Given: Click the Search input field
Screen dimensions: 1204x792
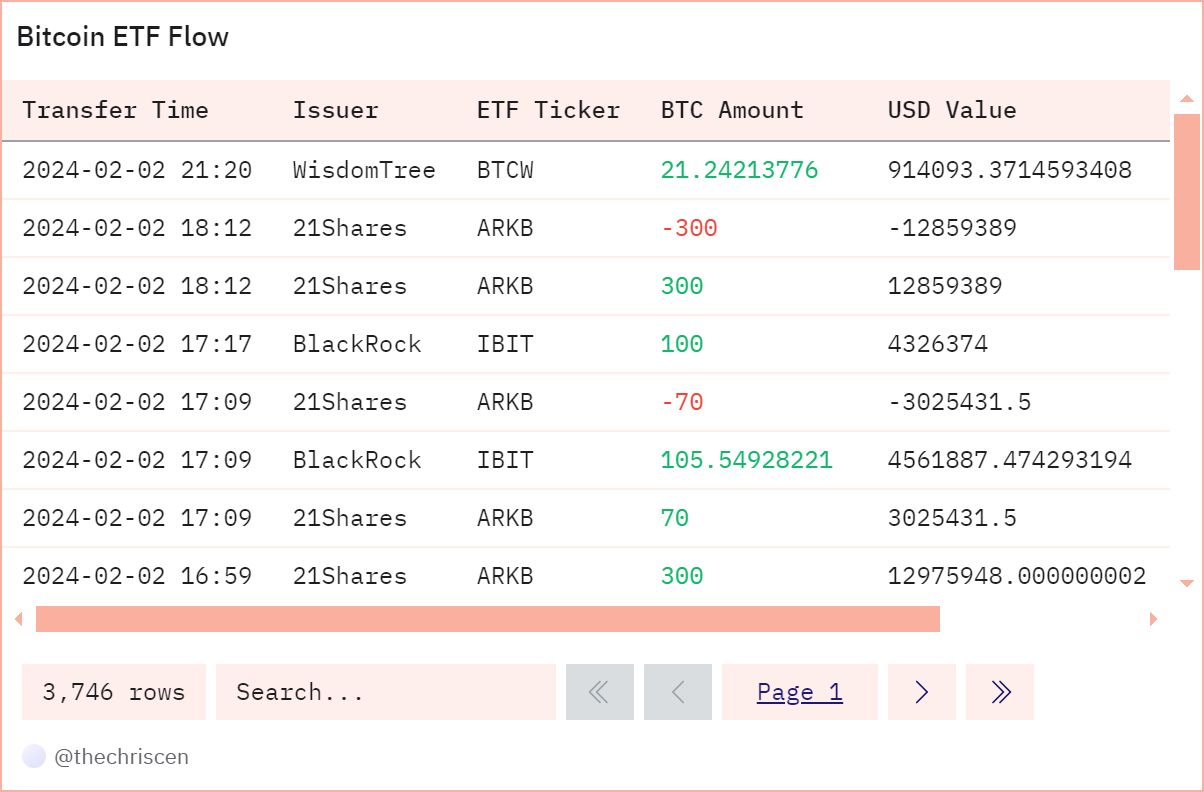Looking at the screenshot, I should coord(386,692).
